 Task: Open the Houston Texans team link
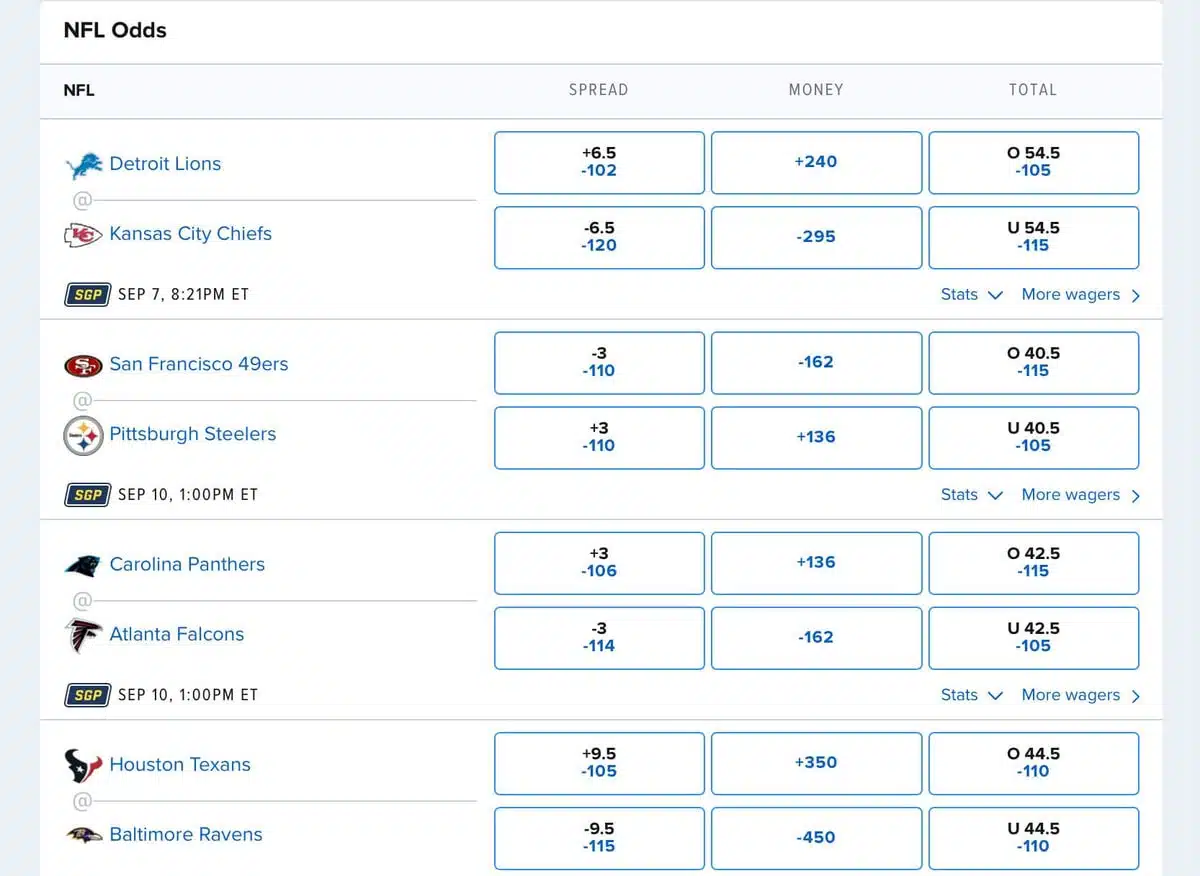[180, 764]
